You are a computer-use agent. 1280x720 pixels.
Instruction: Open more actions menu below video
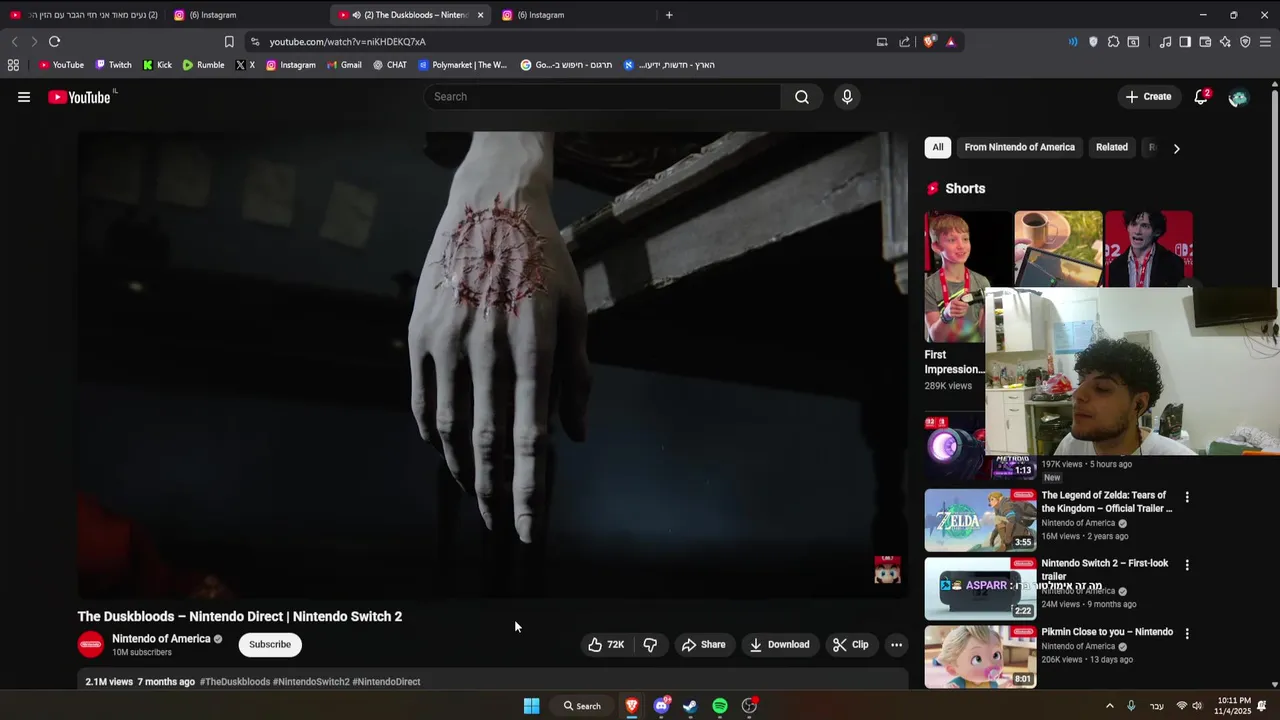897,645
